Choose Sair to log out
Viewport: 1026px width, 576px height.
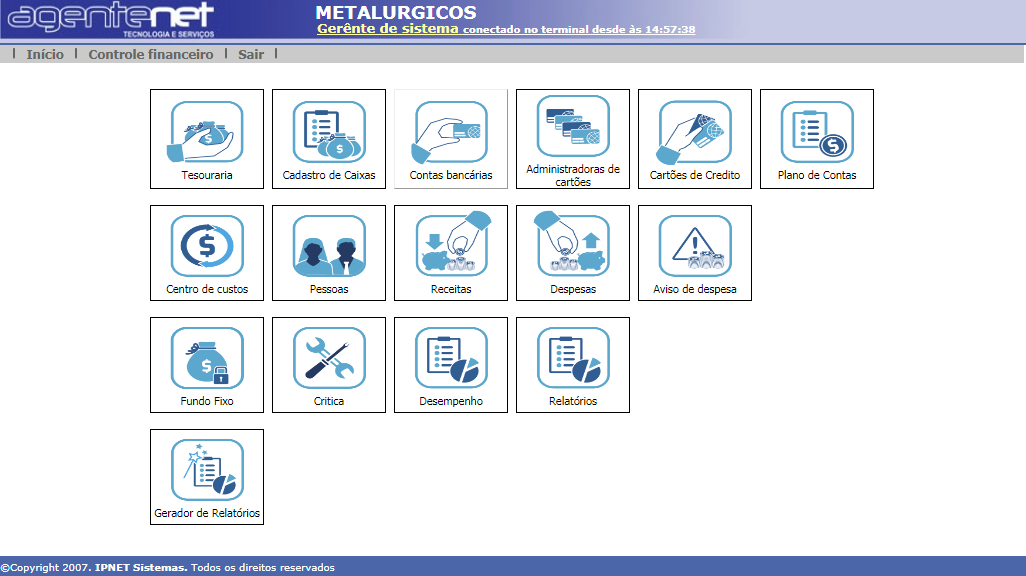tap(251, 54)
